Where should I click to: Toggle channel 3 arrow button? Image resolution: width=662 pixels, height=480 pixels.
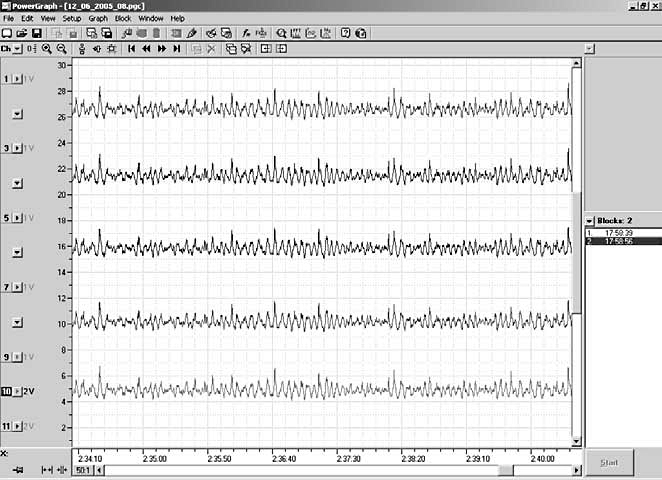click(x=17, y=148)
